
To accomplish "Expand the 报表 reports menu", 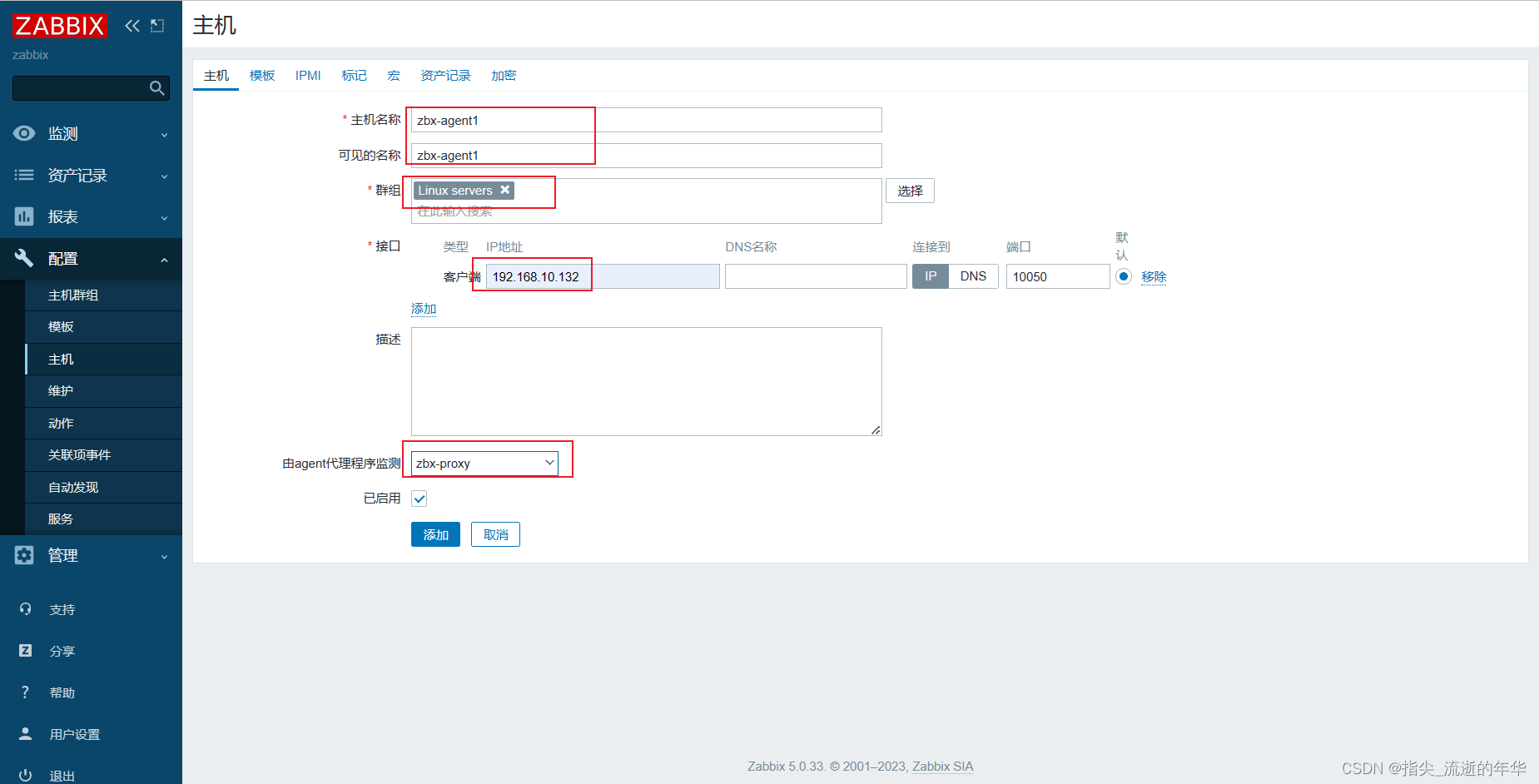I will pyautogui.click(x=91, y=216).
